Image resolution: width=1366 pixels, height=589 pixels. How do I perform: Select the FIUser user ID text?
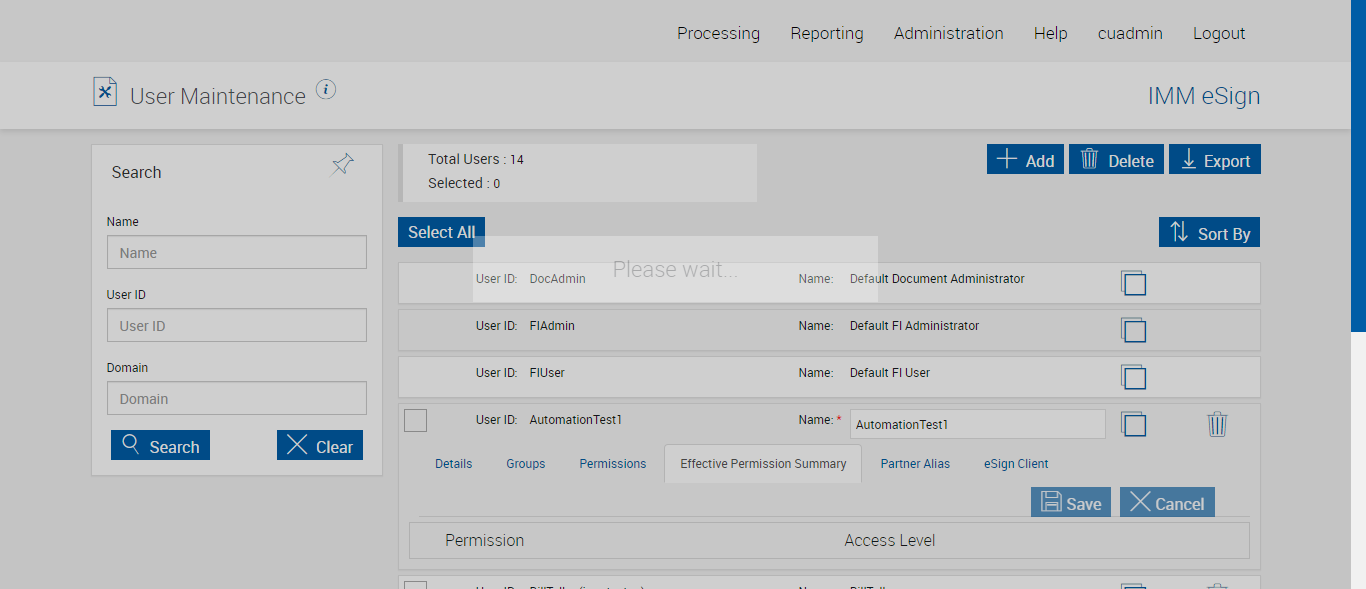[547, 373]
